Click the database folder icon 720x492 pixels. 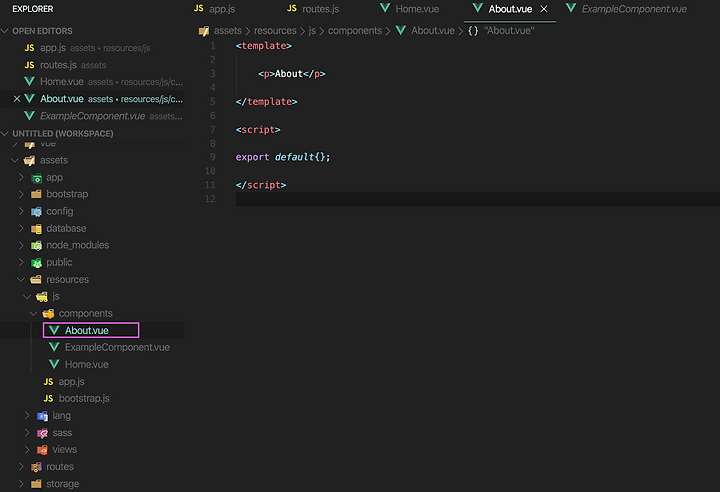(x=36, y=228)
